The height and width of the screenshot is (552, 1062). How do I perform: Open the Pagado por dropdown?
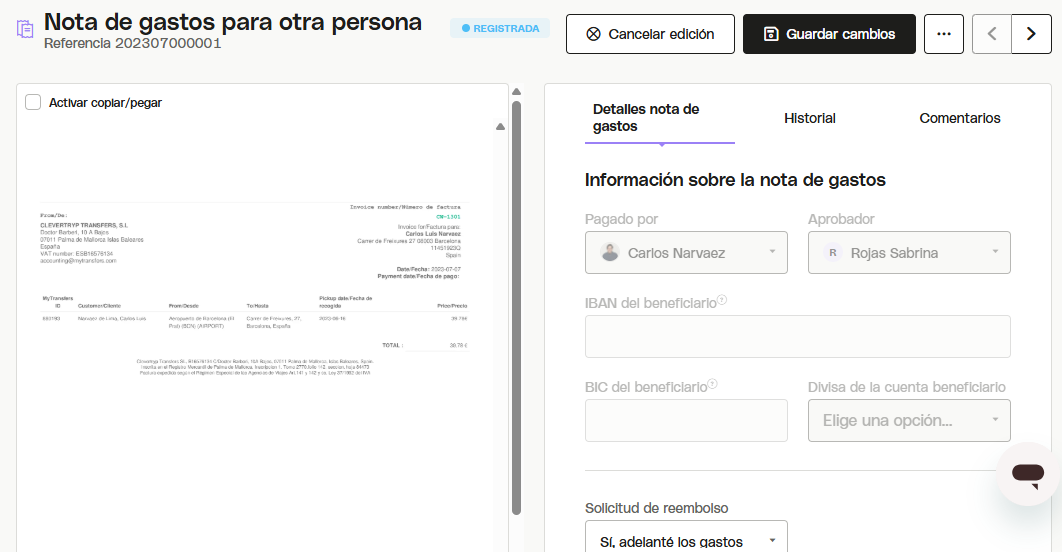(x=686, y=253)
